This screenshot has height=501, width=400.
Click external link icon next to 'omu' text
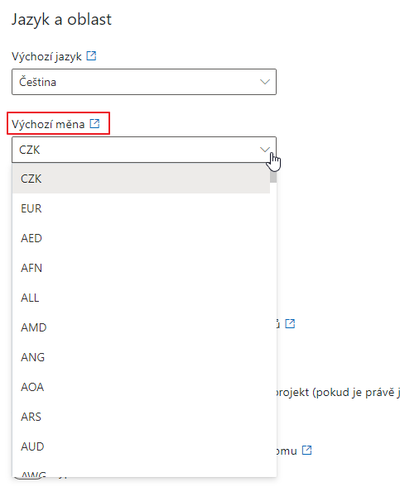[307, 450]
